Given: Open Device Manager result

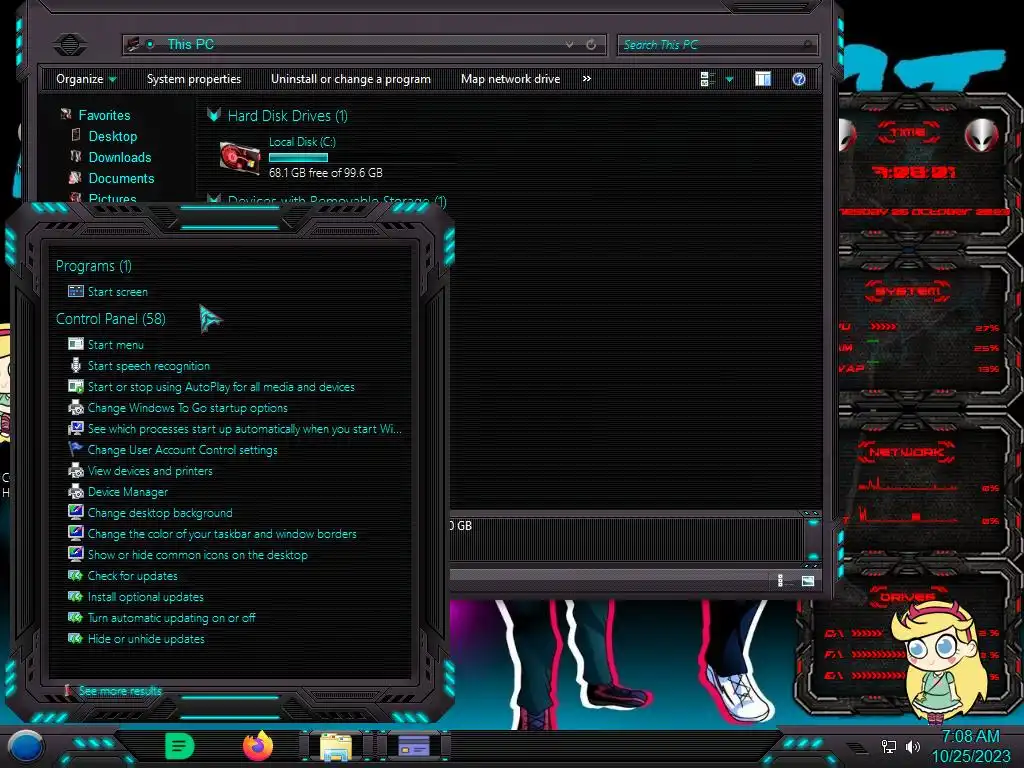Looking at the screenshot, I should tap(127, 491).
